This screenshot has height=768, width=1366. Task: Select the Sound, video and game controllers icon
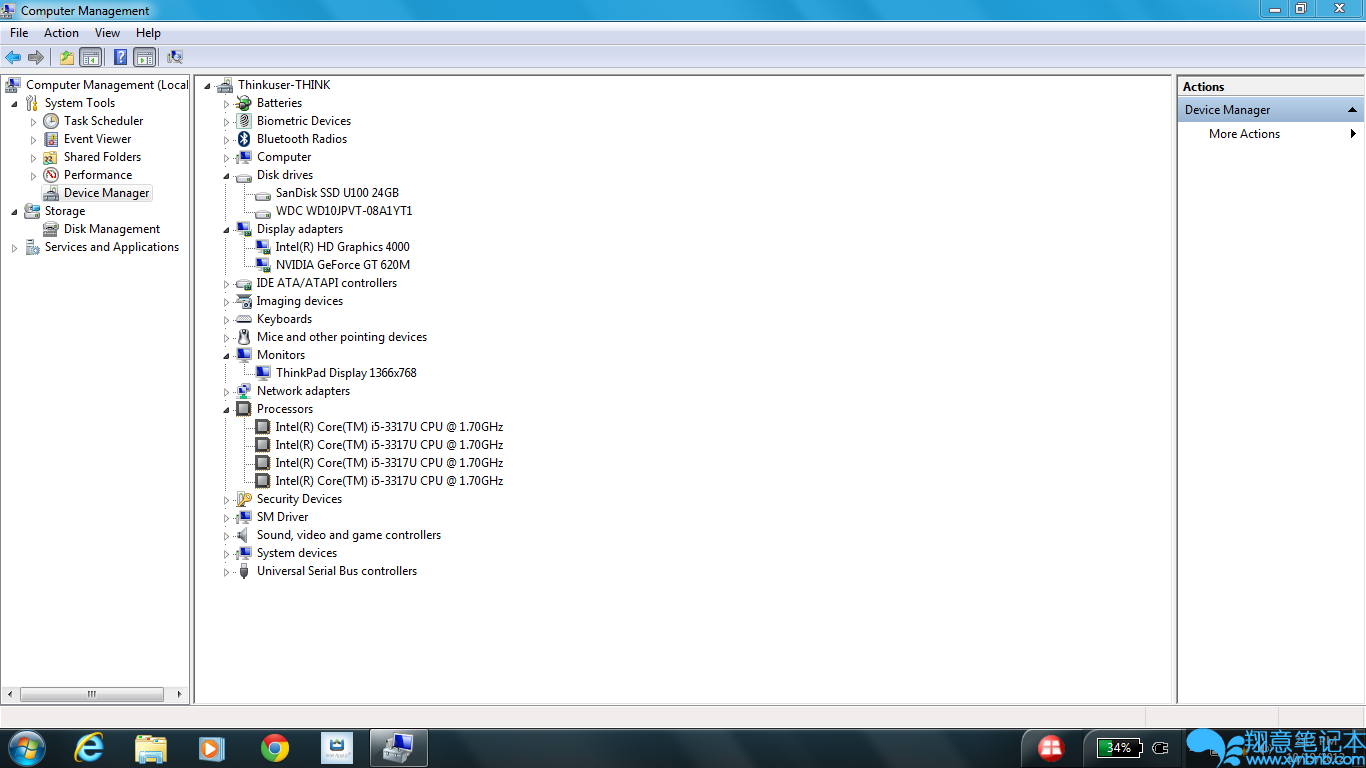coord(244,535)
